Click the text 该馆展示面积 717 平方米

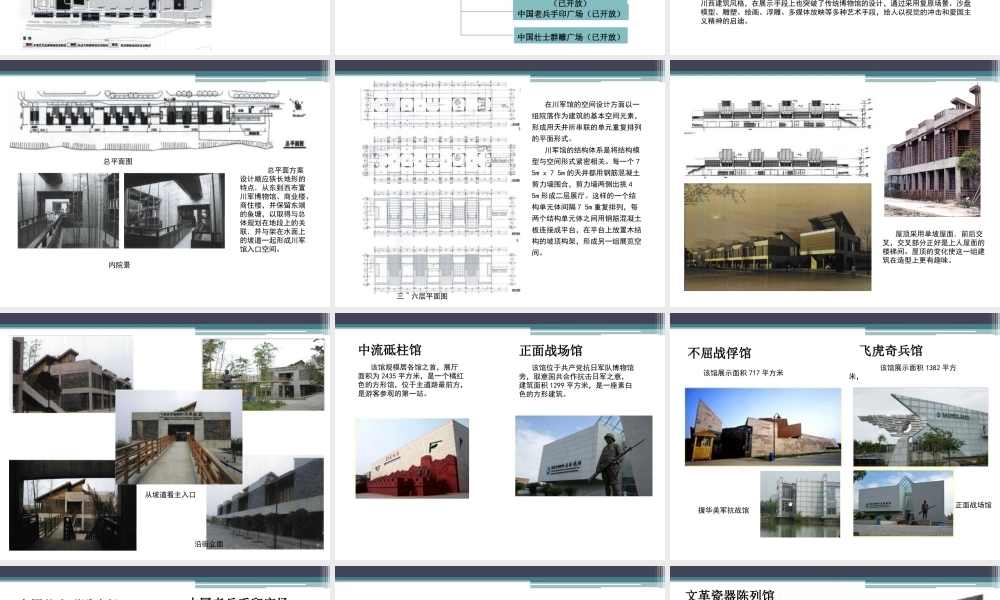[x=743, y=373]
